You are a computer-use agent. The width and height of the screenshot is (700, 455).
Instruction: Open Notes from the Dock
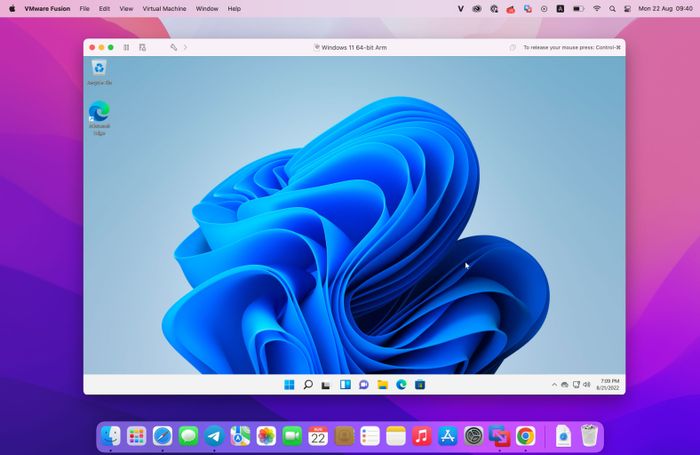pyautogui.click(x=396, y=435)
